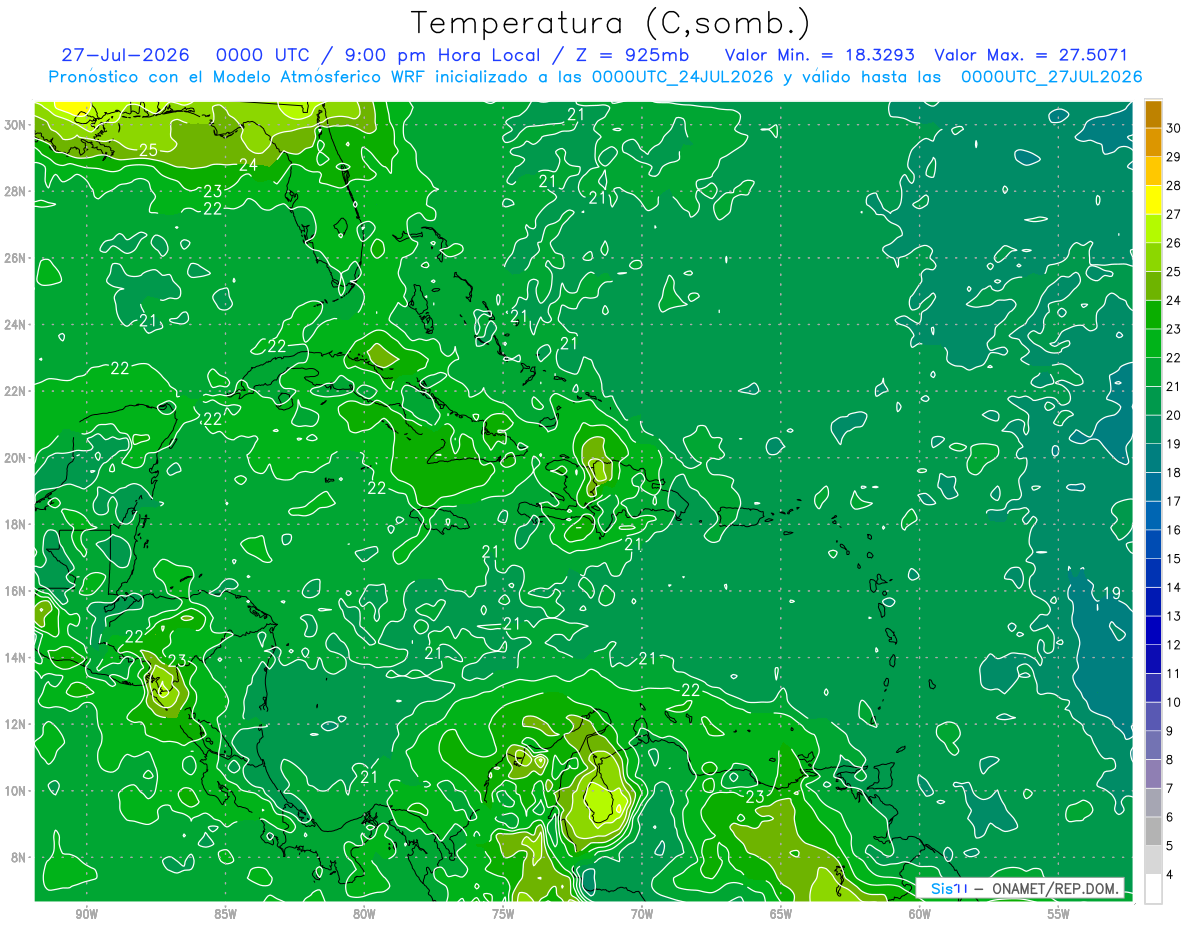
Task: Select the '14N' latitude axis label
Action: [17, 658]
